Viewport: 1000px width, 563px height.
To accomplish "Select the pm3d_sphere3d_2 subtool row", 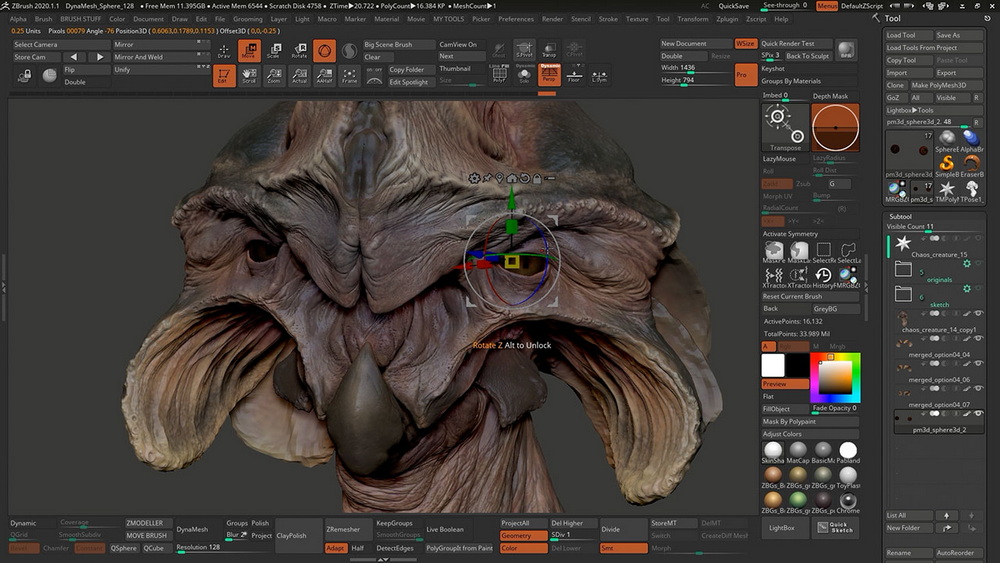I will point(939,421).
